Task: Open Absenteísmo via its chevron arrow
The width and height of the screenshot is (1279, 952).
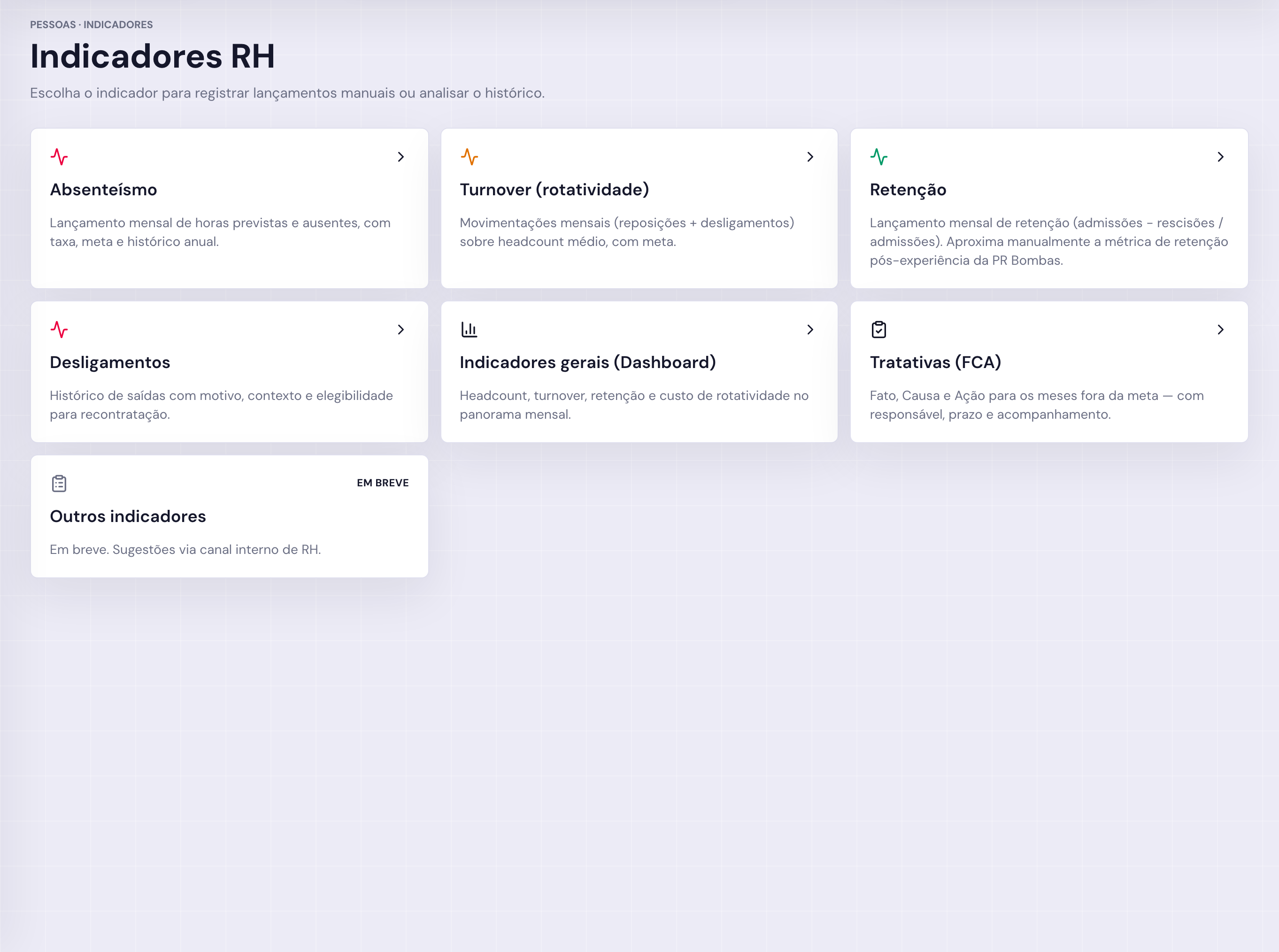Action: tap(401, 157)
